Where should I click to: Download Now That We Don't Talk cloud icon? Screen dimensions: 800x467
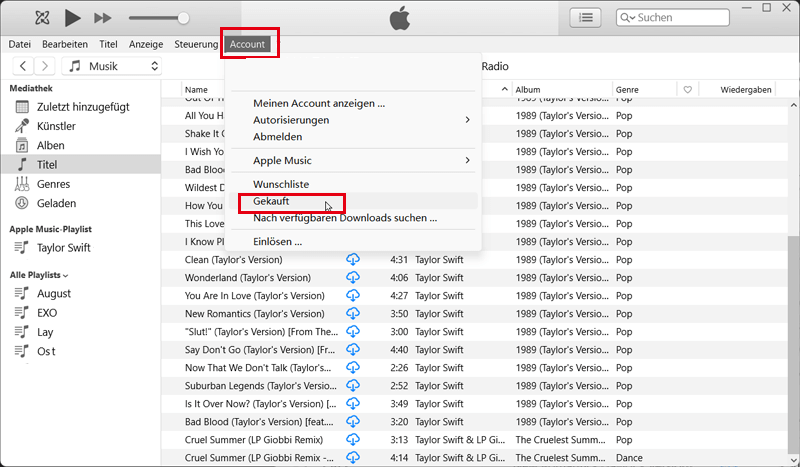[353, 368]
